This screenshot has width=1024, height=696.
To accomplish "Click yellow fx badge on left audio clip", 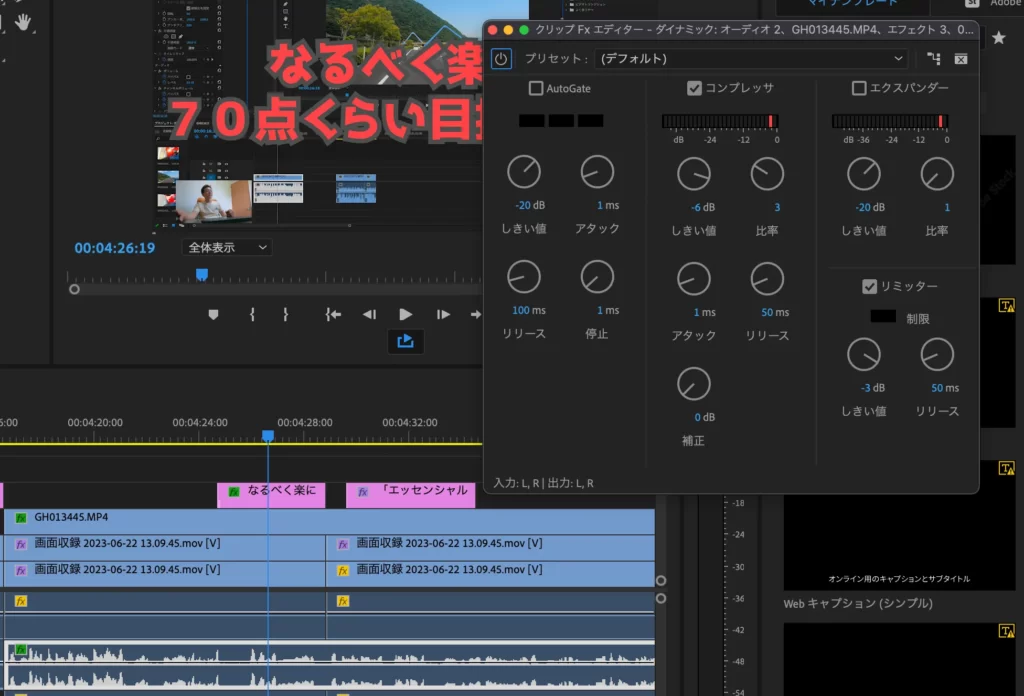I will pos(21,601).
